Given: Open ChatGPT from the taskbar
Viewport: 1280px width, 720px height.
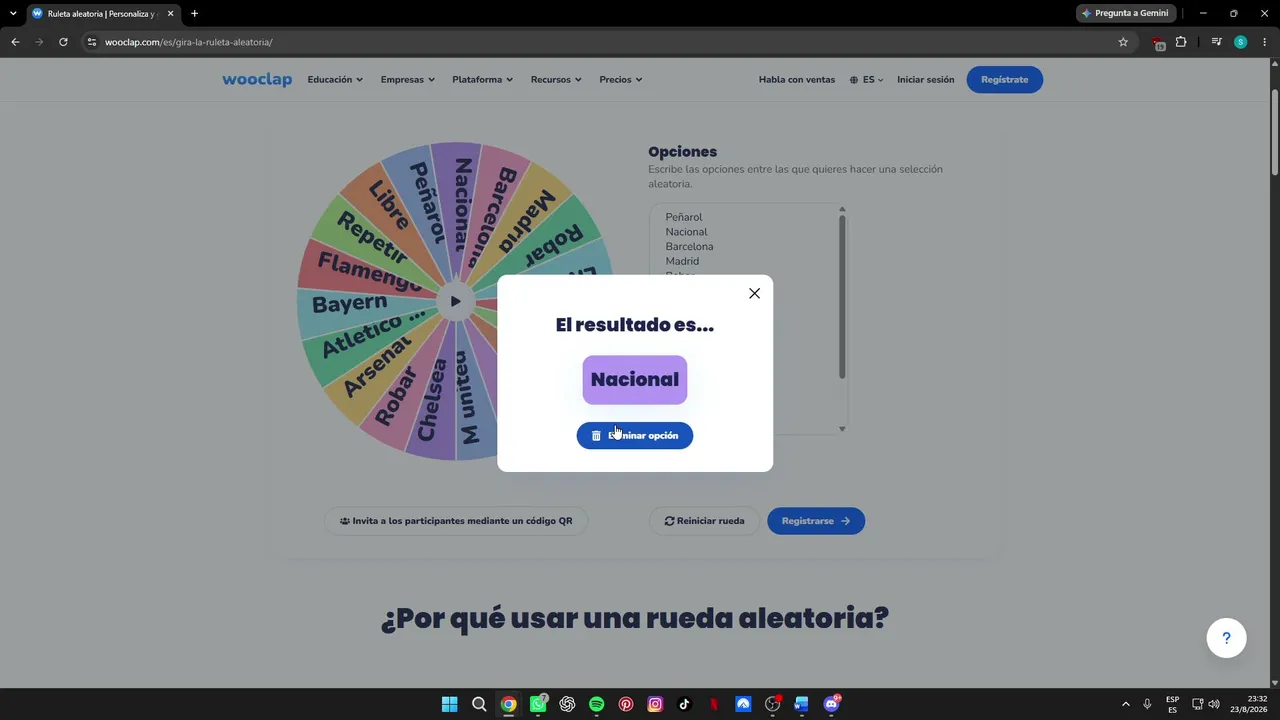Looking at the screenshot, I should tap(567, 704).
